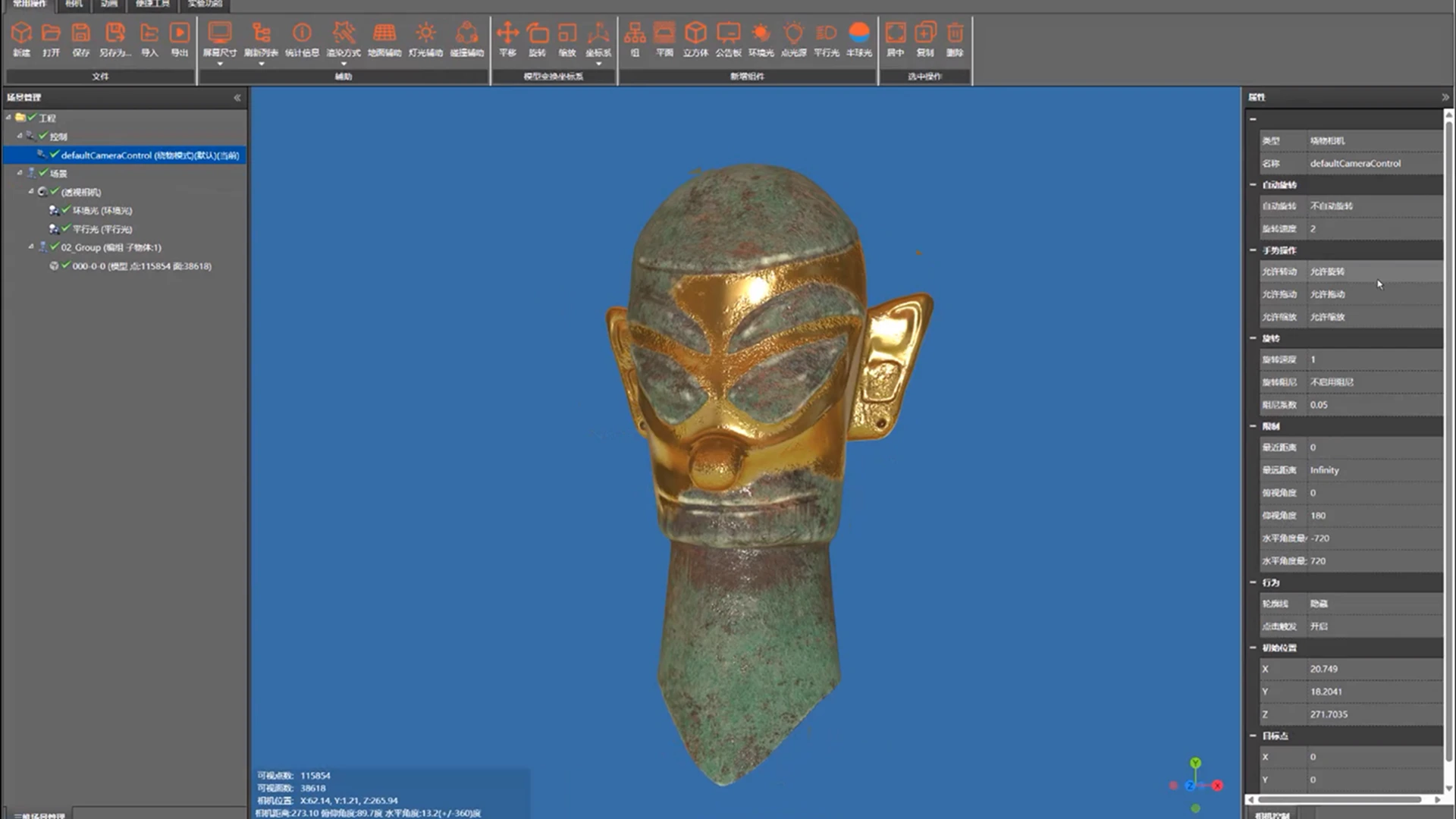Click the 保存 save icon

[x=81, y=39]
